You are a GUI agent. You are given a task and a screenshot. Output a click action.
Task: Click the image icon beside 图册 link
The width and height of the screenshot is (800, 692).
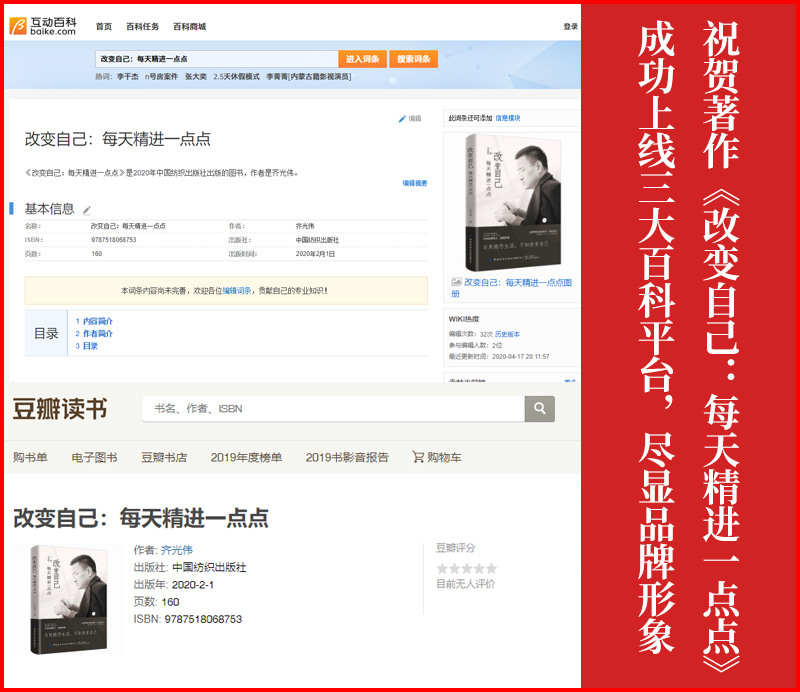pyautogui.click(x=456, y=283)
